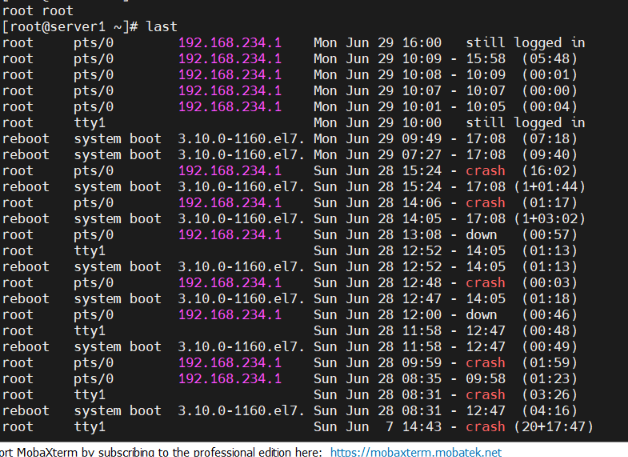Image resolution: width=628 pixels, height=457 pixels.
Task: Click 'Sun Jun 7 14:43' date on the last row
Action: (377, 427)
